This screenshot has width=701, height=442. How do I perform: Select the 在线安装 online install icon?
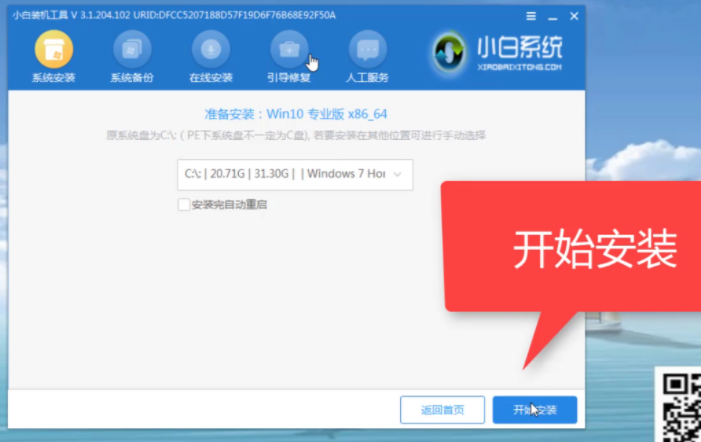(211, 50)
